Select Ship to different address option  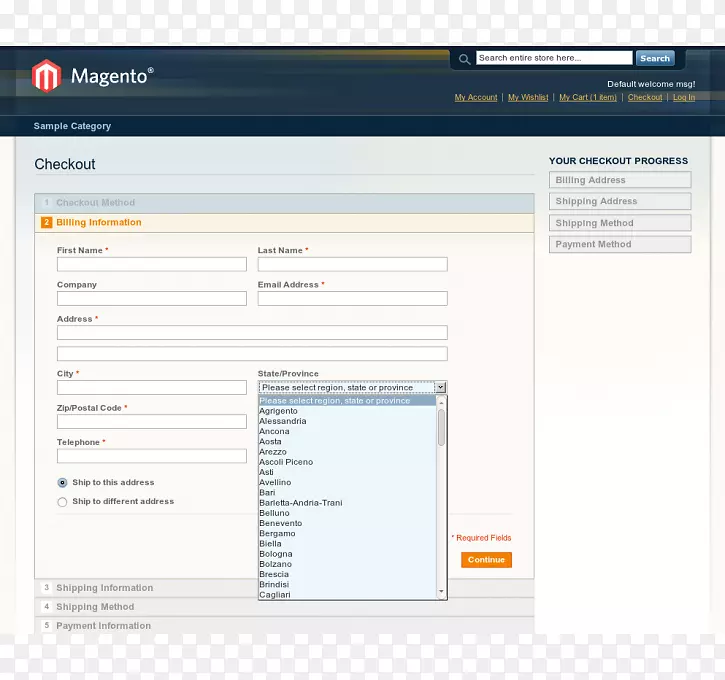pos(63,502)
